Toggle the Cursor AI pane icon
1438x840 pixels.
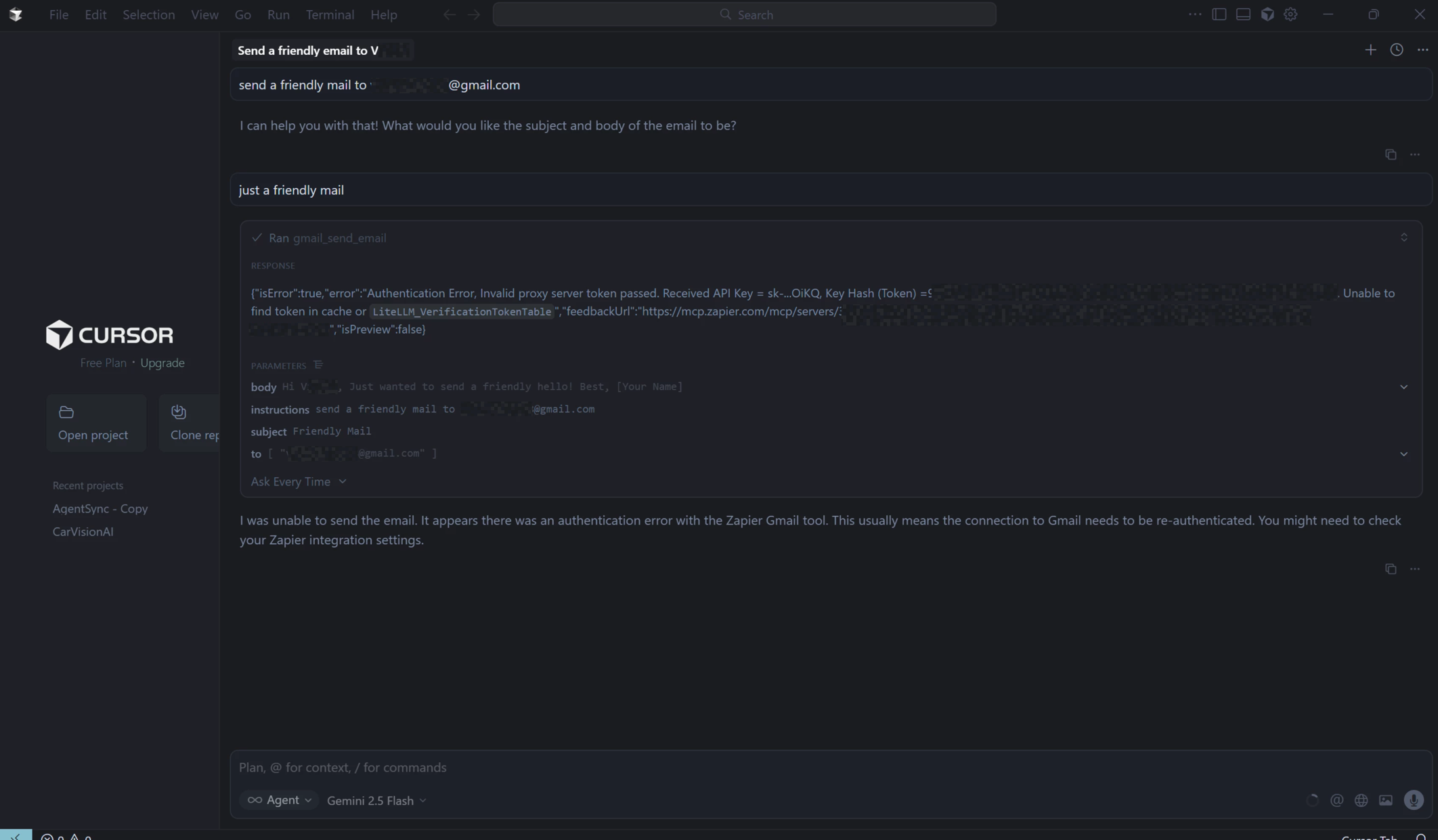point(1267,14)
